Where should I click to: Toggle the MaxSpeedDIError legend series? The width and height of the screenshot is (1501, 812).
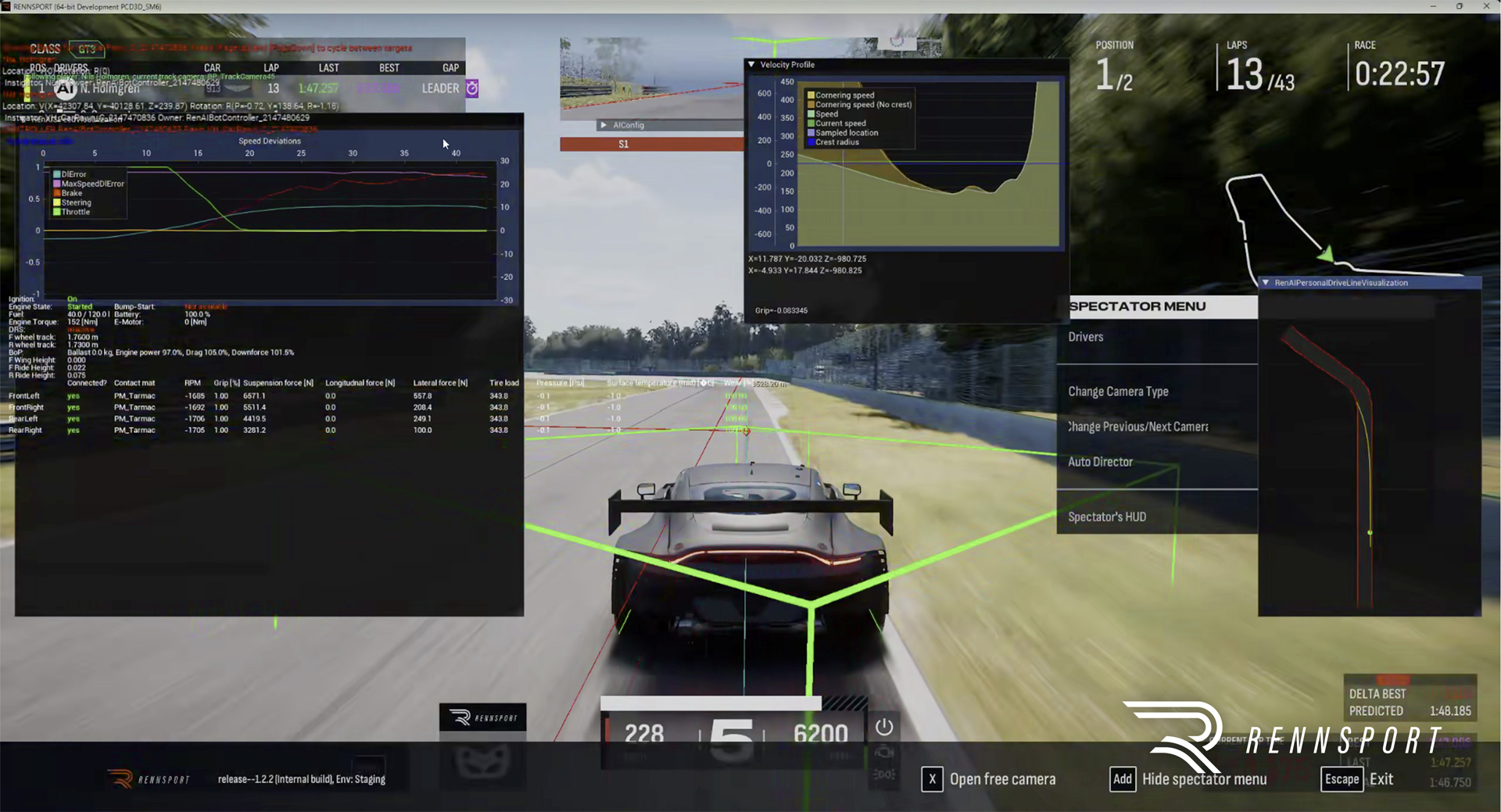pos(88,184)
